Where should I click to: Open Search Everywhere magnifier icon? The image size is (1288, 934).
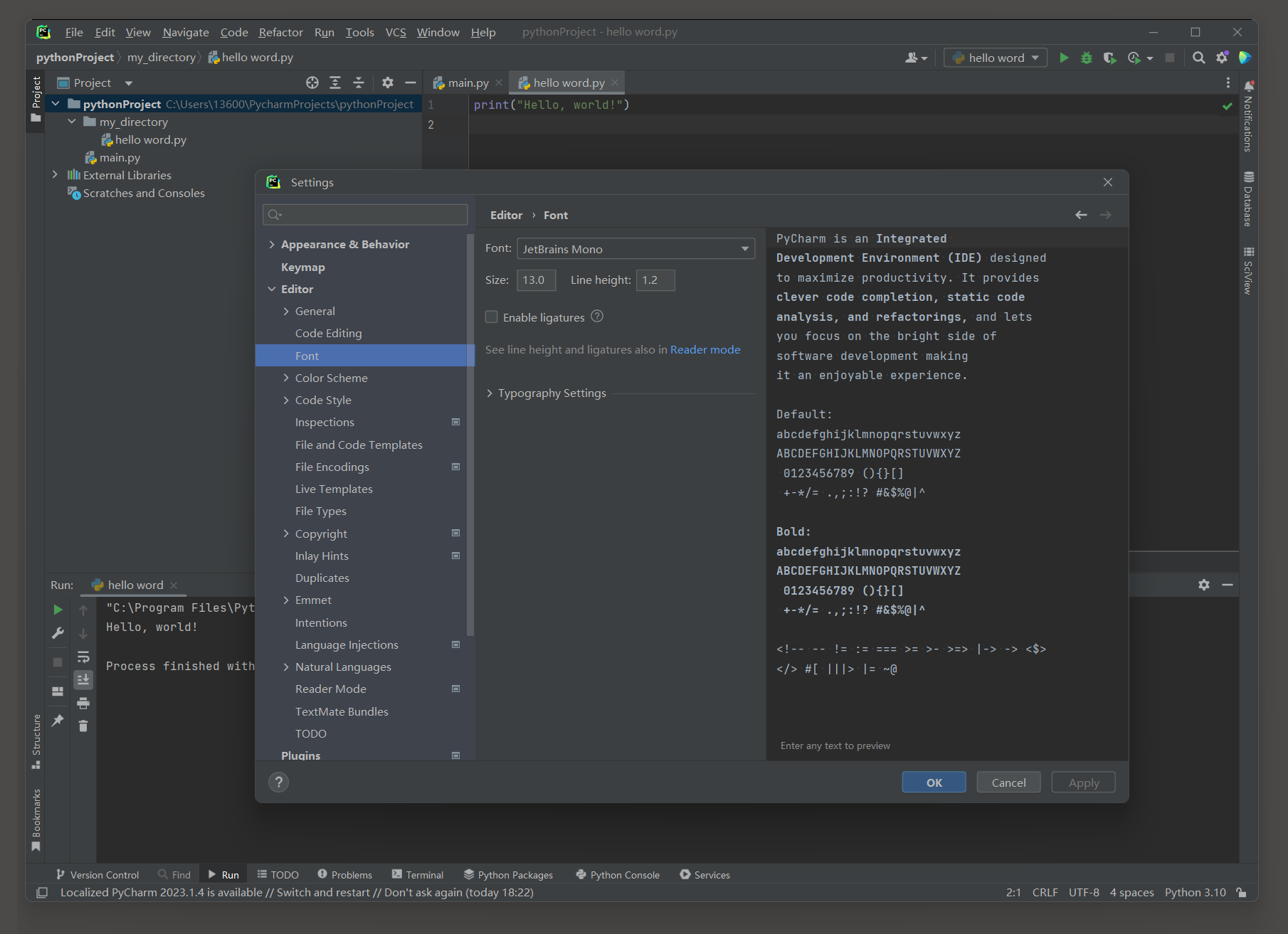pyautogui.click(x=1199, y=58)
